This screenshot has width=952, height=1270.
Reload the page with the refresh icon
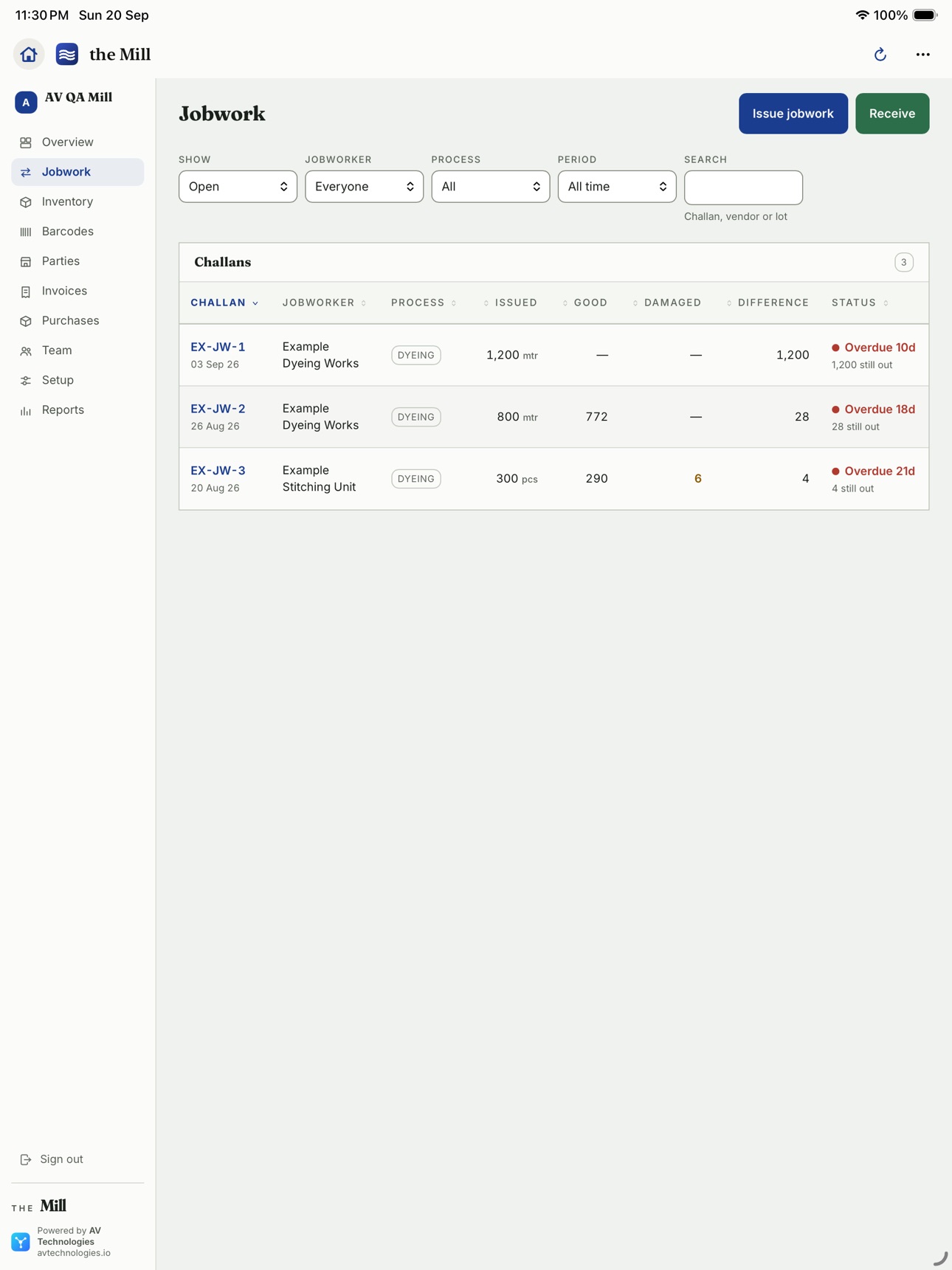(x=880, y=55)
